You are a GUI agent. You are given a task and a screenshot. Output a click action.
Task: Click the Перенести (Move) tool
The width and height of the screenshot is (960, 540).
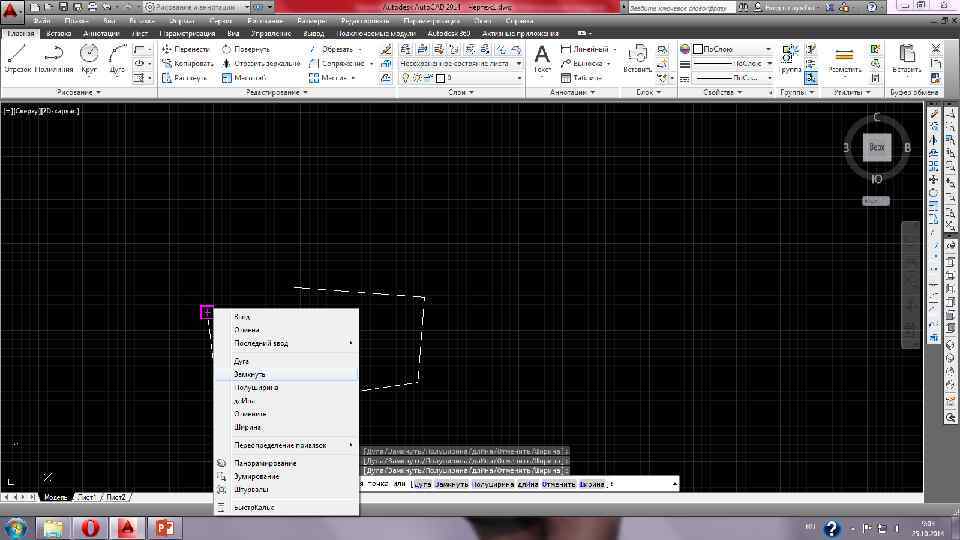point(187,48)
